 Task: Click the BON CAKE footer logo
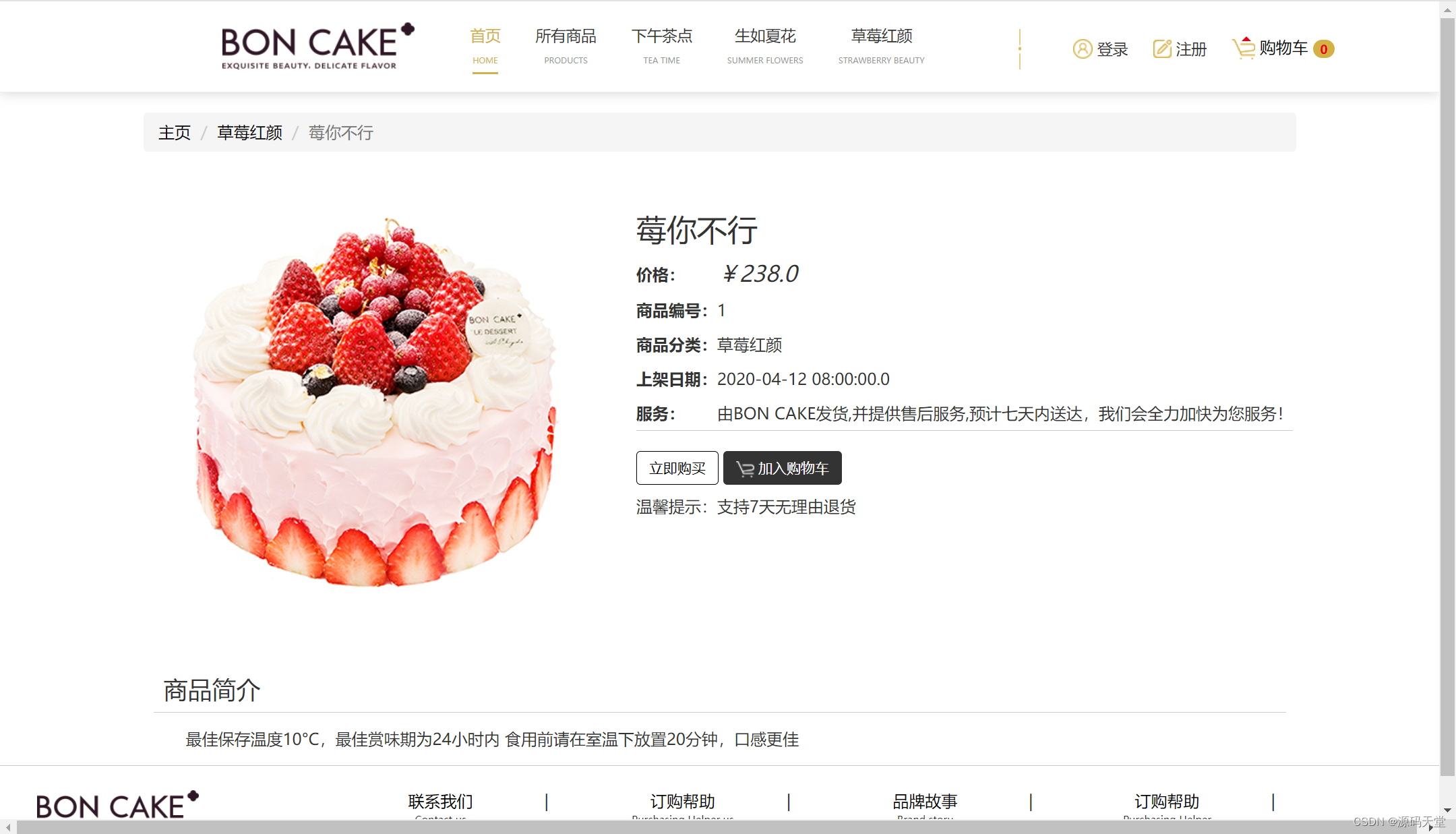(117, 804)
